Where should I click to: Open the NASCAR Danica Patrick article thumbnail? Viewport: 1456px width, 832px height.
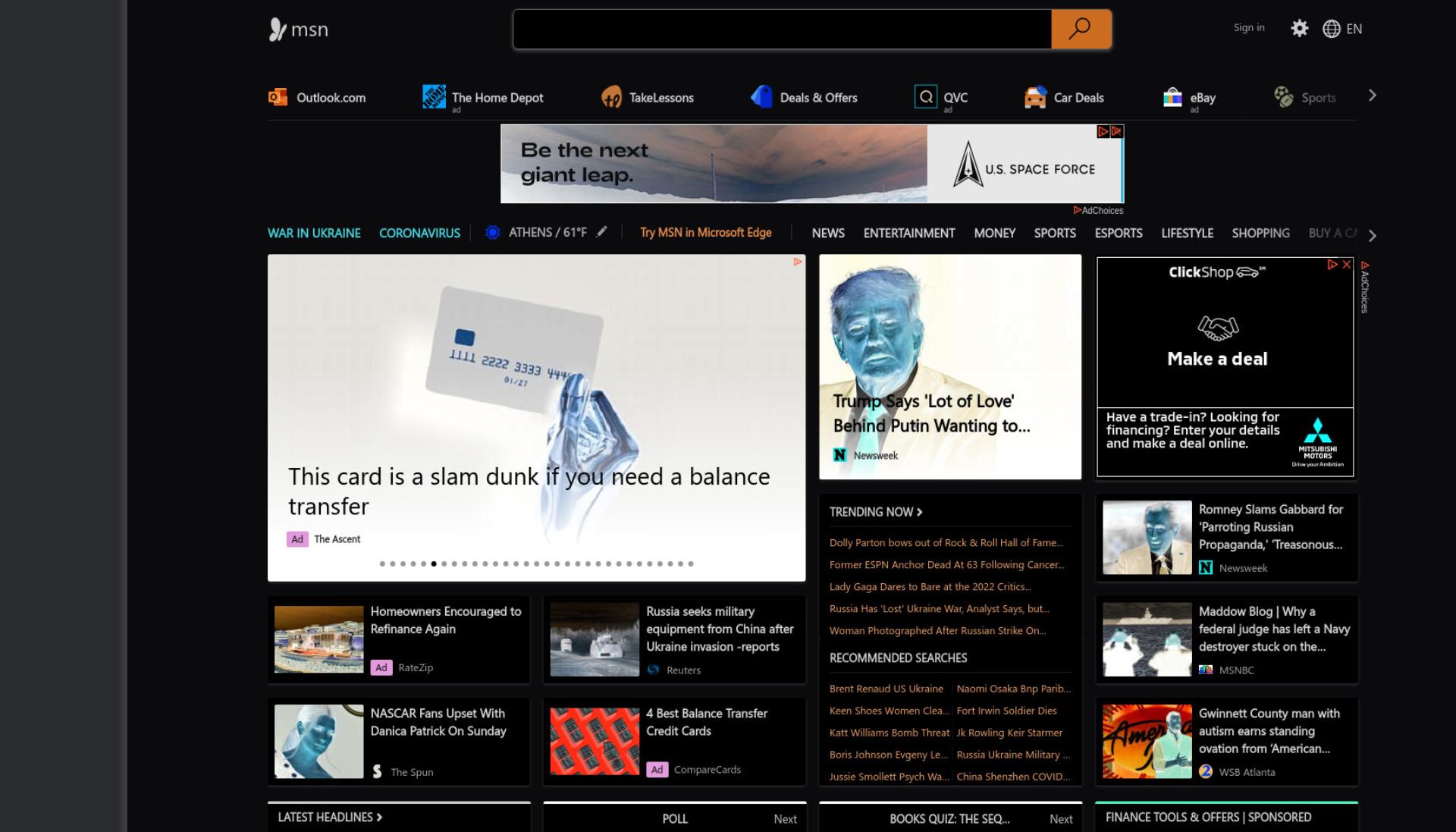[318, 741]
